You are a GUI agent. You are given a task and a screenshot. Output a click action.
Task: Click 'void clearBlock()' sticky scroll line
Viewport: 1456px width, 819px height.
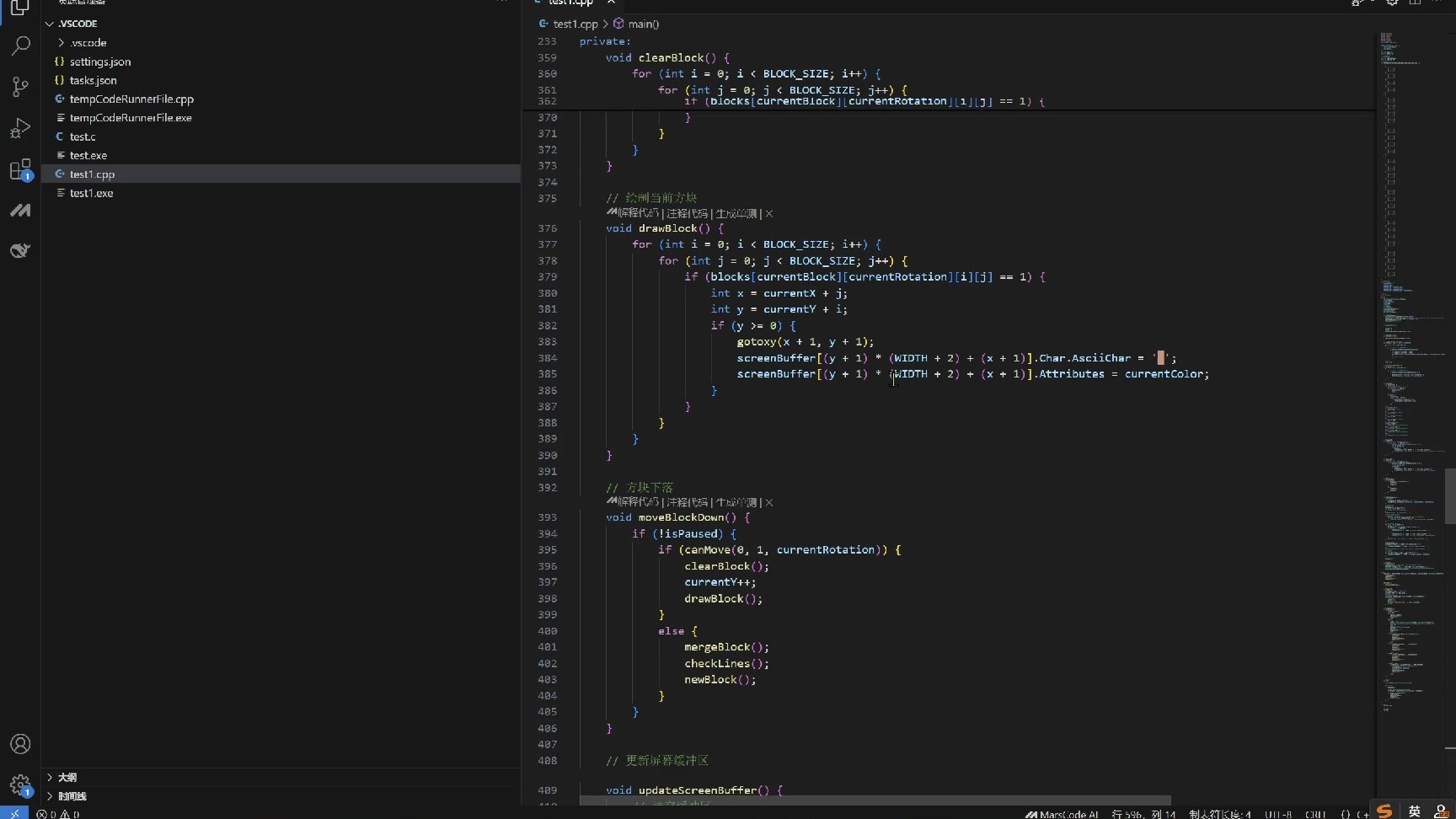667,57
